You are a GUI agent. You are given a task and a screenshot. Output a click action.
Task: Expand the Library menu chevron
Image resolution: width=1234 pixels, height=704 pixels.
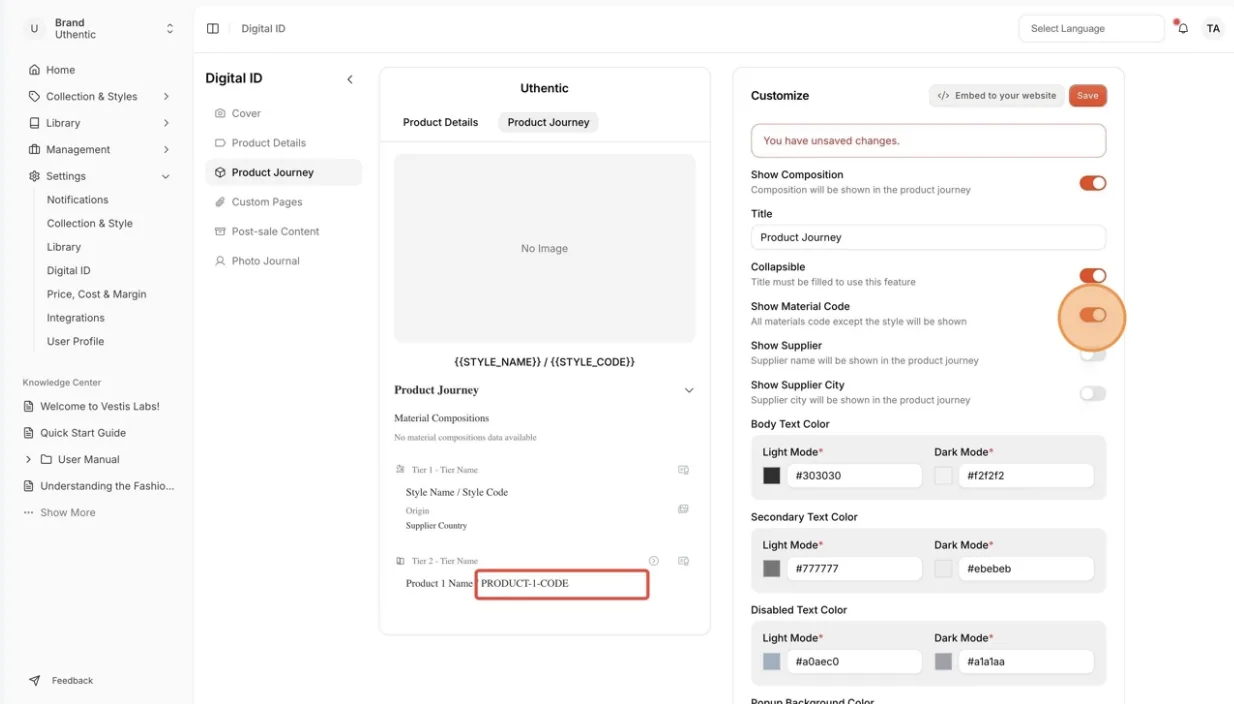(x=166, y=123)
